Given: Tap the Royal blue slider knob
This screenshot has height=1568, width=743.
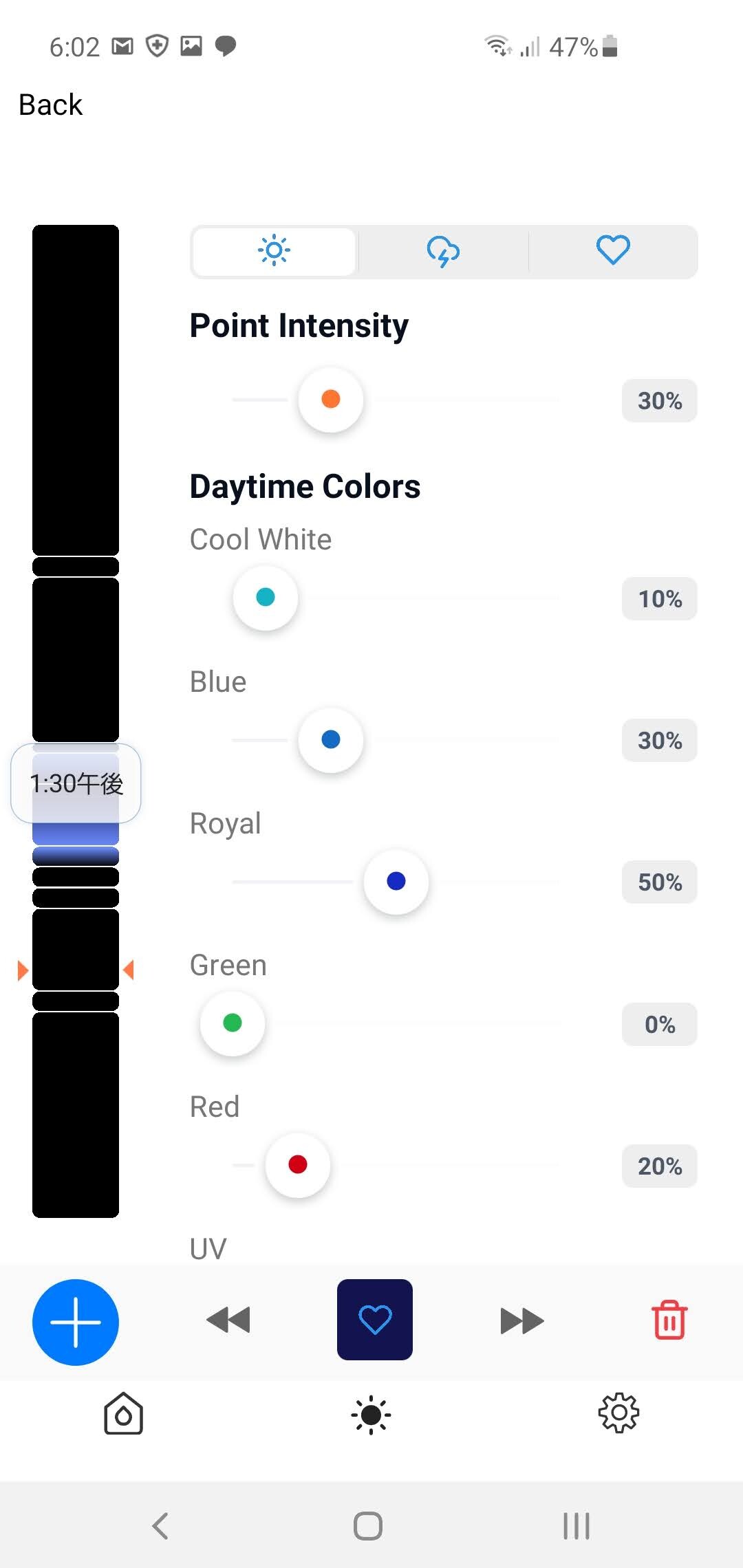Looking at the screenshot, I should [396, 881].
